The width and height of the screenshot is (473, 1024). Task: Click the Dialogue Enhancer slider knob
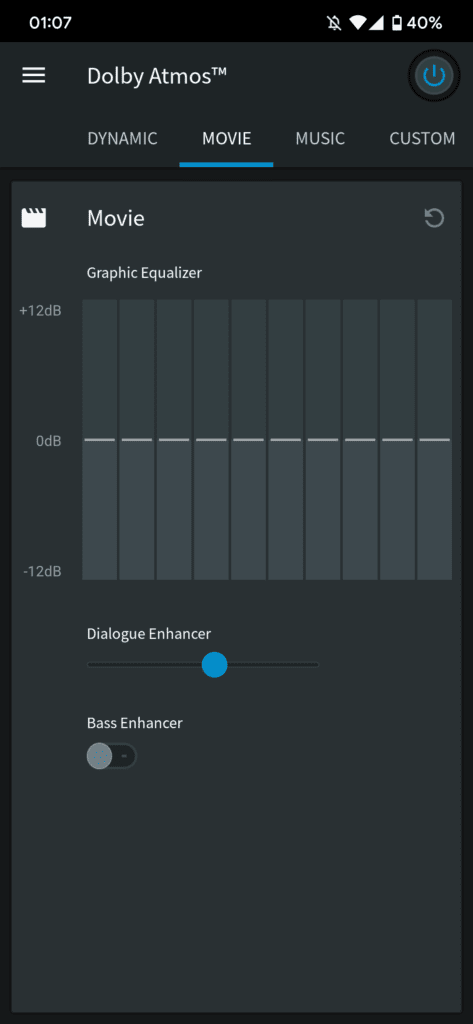pos(214,665)
